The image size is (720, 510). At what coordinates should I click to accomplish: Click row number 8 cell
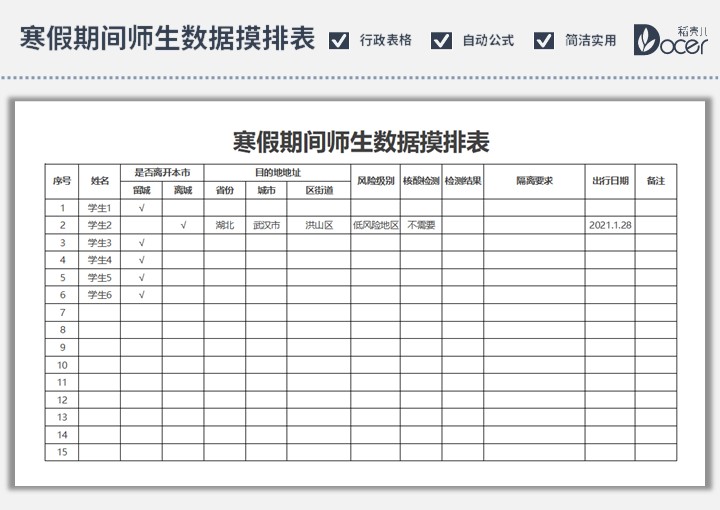tap(62, 330)
